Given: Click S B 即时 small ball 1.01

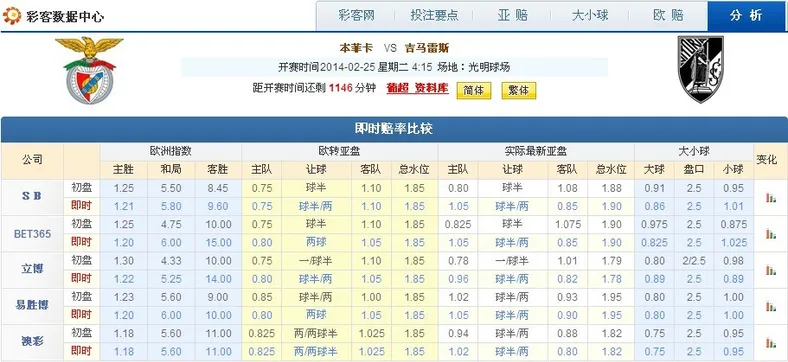Looking at the screenshot, I should coord(733,207).
